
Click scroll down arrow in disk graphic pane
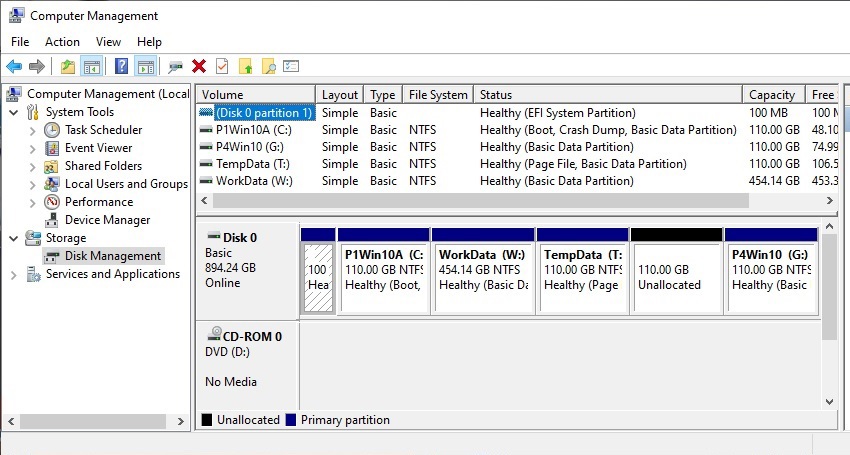[829, 402]
